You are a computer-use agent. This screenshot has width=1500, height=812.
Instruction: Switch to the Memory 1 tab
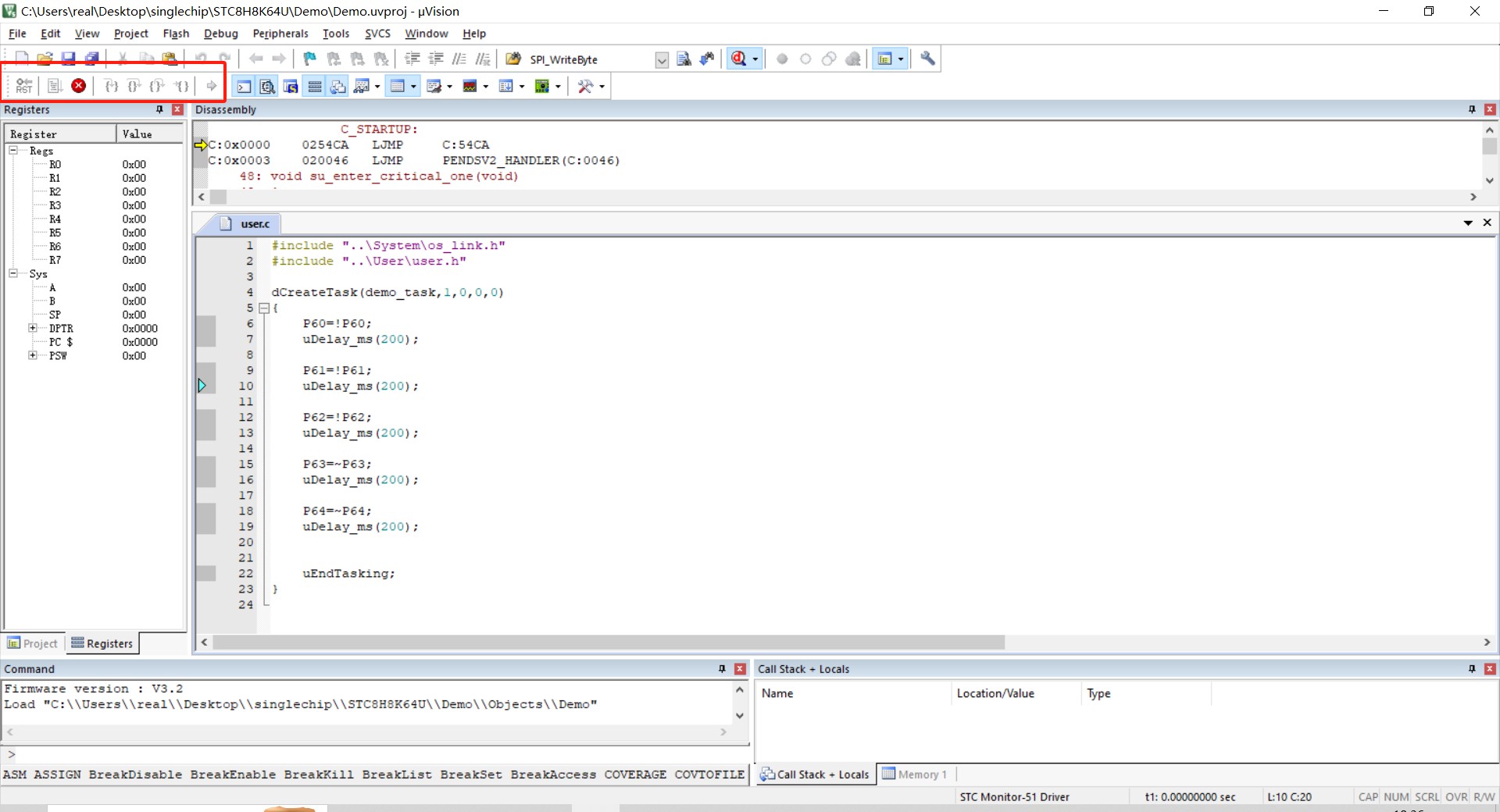click(x=915, y=775)
